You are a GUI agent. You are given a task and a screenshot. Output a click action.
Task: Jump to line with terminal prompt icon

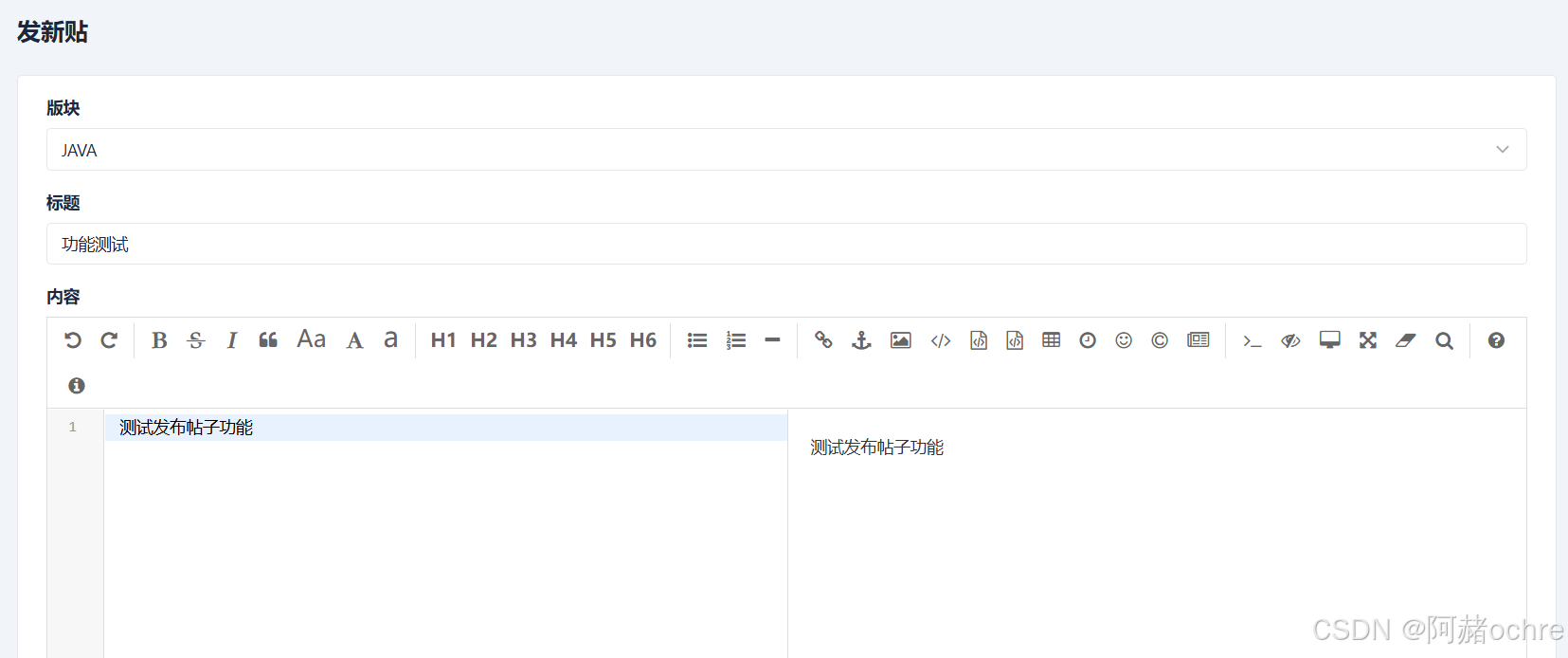click(1253, 340)
